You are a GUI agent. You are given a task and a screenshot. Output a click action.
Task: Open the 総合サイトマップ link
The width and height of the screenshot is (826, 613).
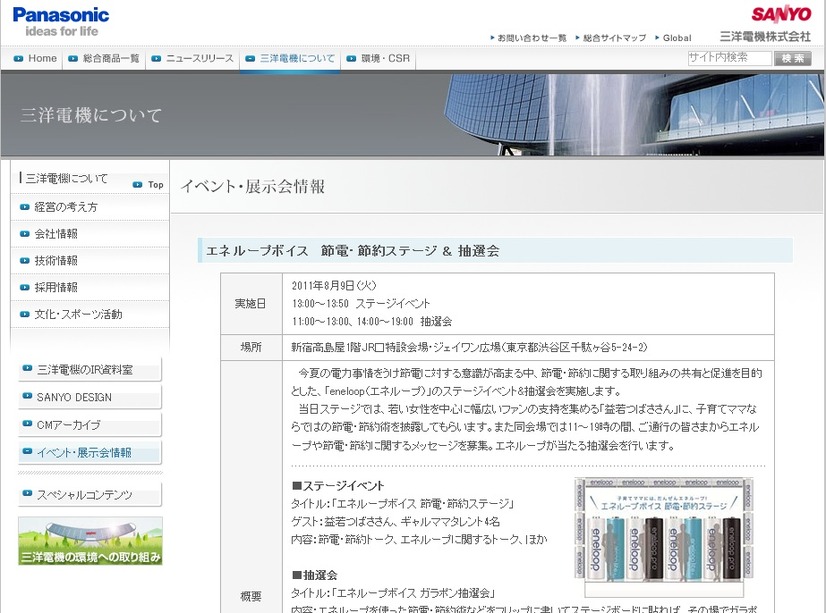pyautogui.click(x=611, y=38)
